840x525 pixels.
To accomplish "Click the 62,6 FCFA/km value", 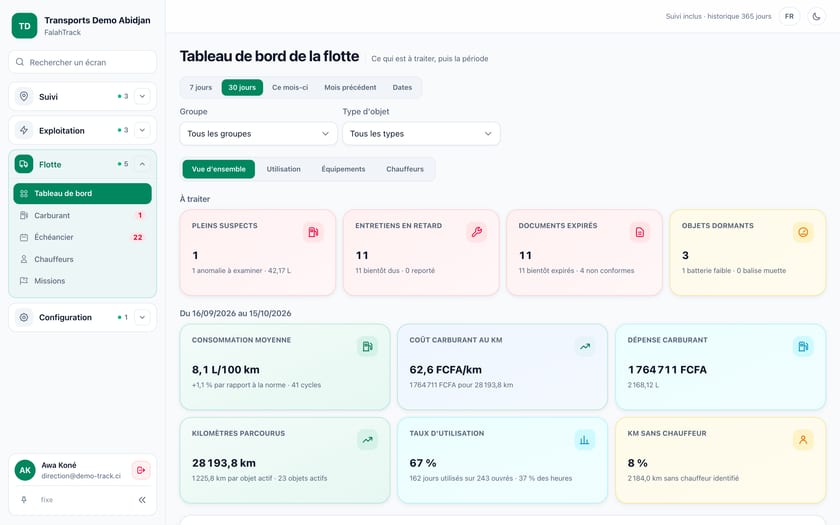I will [x=445, y=370].
